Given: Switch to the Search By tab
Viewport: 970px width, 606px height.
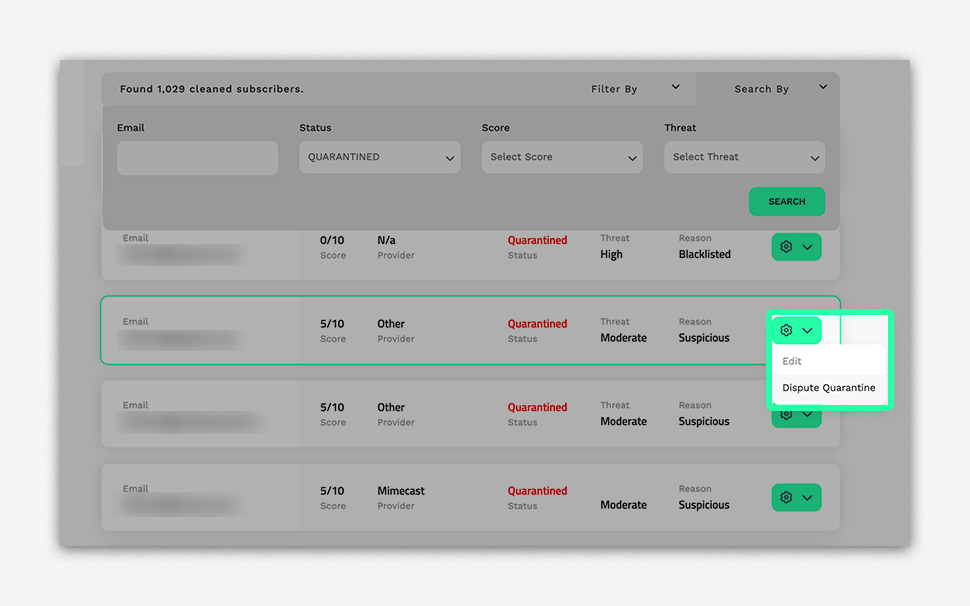Looking at the screenshot, I should pos(761,89).
